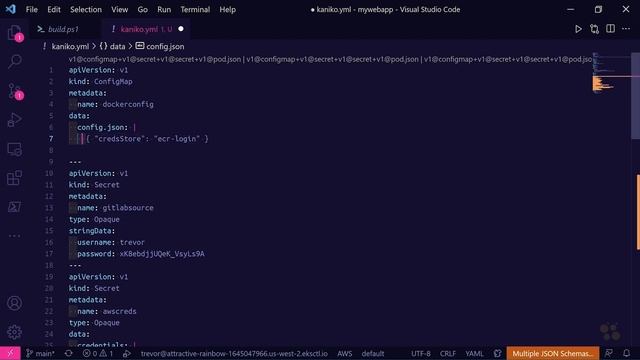640x360 pixels.
Task: Click Multiple JSON Schemas status button
Action: pyautogui.click(x=553, y=353)
